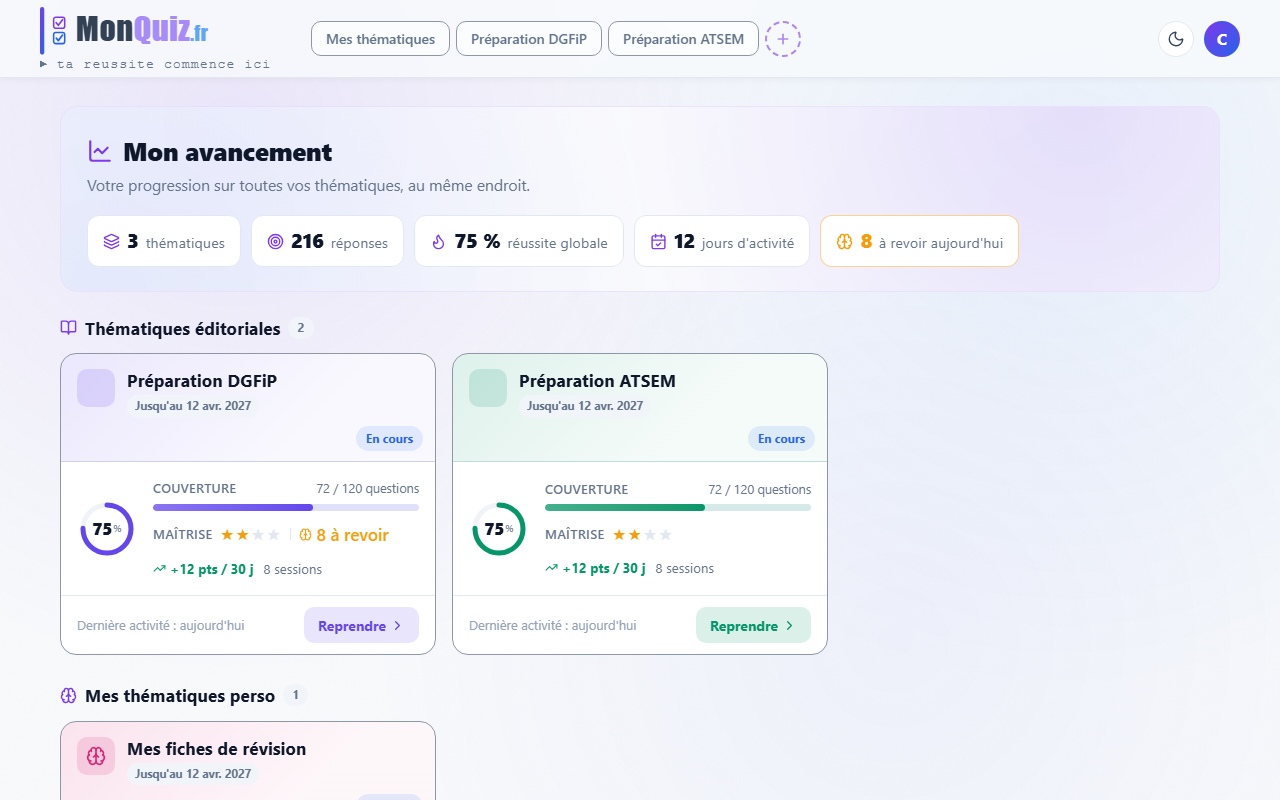Click the calendar icon beside 12 jours
This screenshot has width=1280, height=800.
pyautogui.click(x=658, y=242)
